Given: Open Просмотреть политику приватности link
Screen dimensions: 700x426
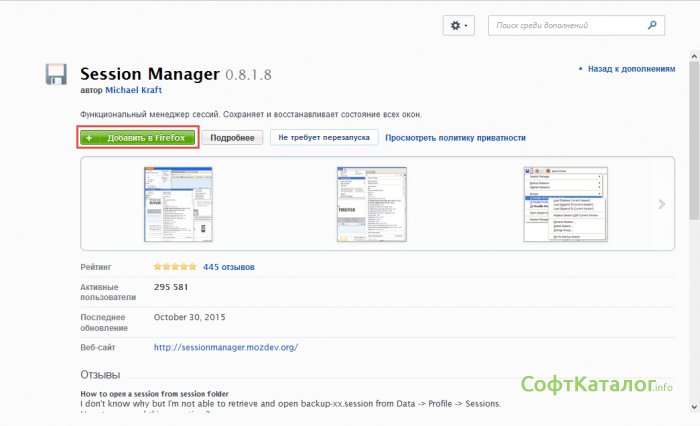Looking at the screenshot, I should (455, 138).
